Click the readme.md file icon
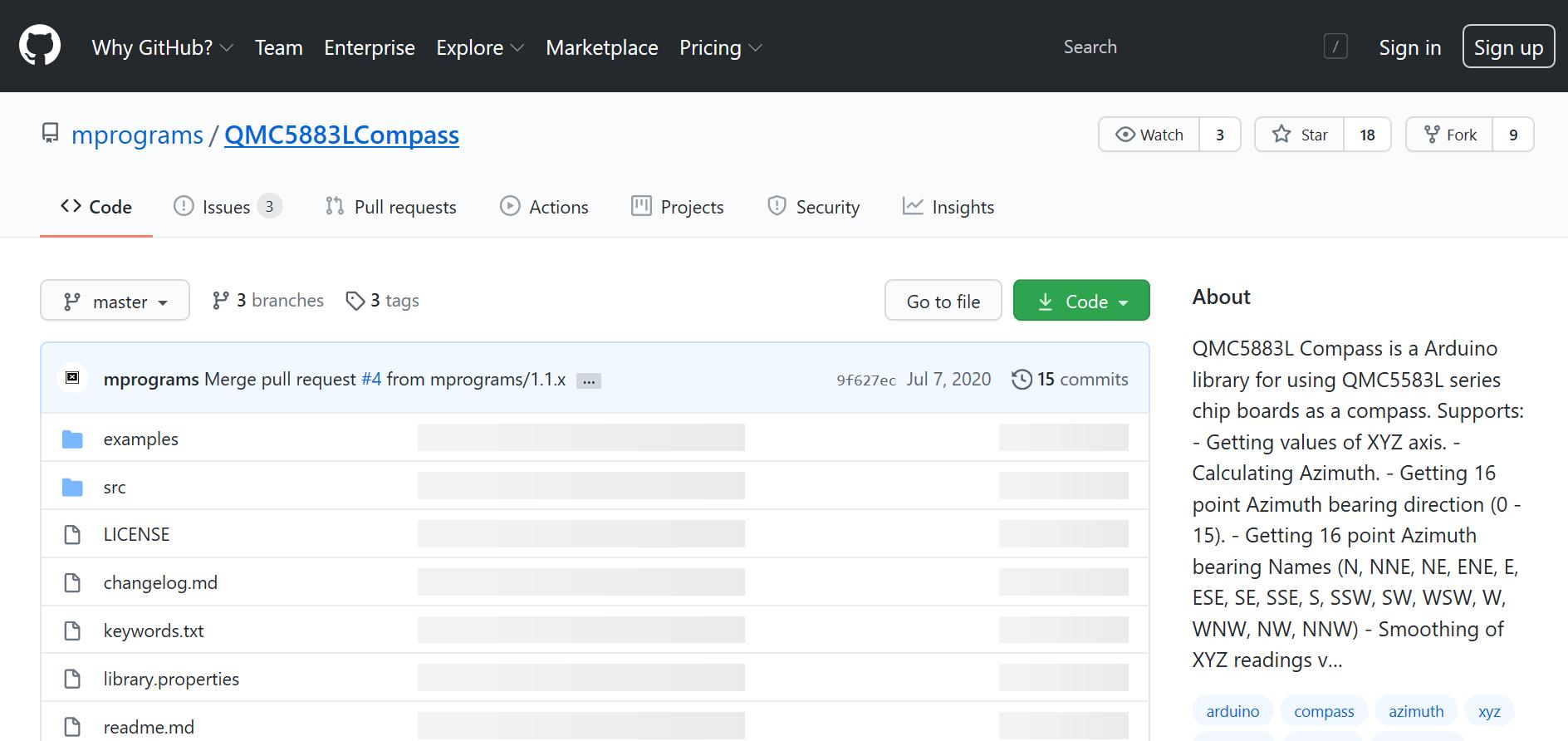 coord(72,727)
